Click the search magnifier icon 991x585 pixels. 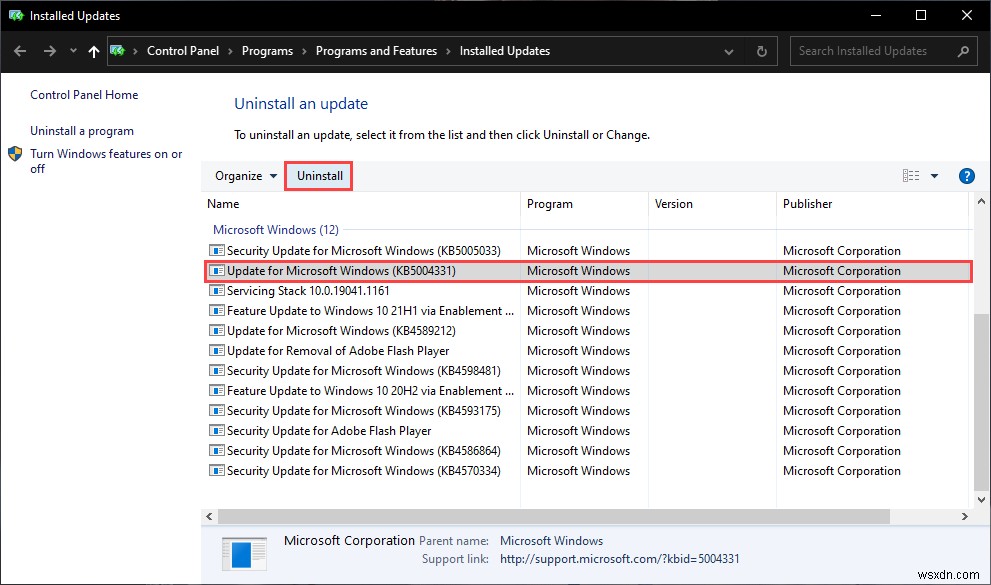point(962,51)
